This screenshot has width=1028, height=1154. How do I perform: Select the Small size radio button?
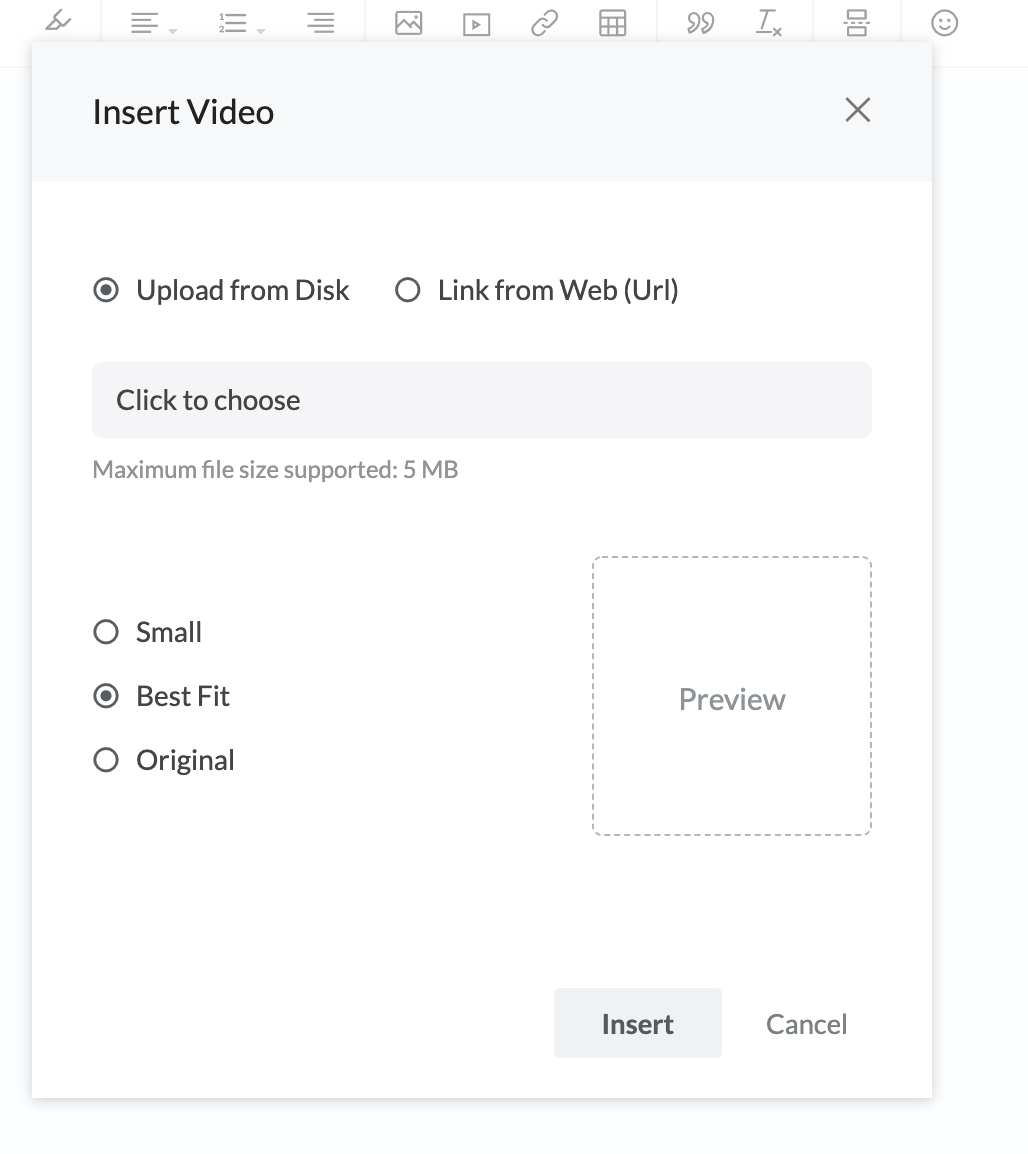147,632
